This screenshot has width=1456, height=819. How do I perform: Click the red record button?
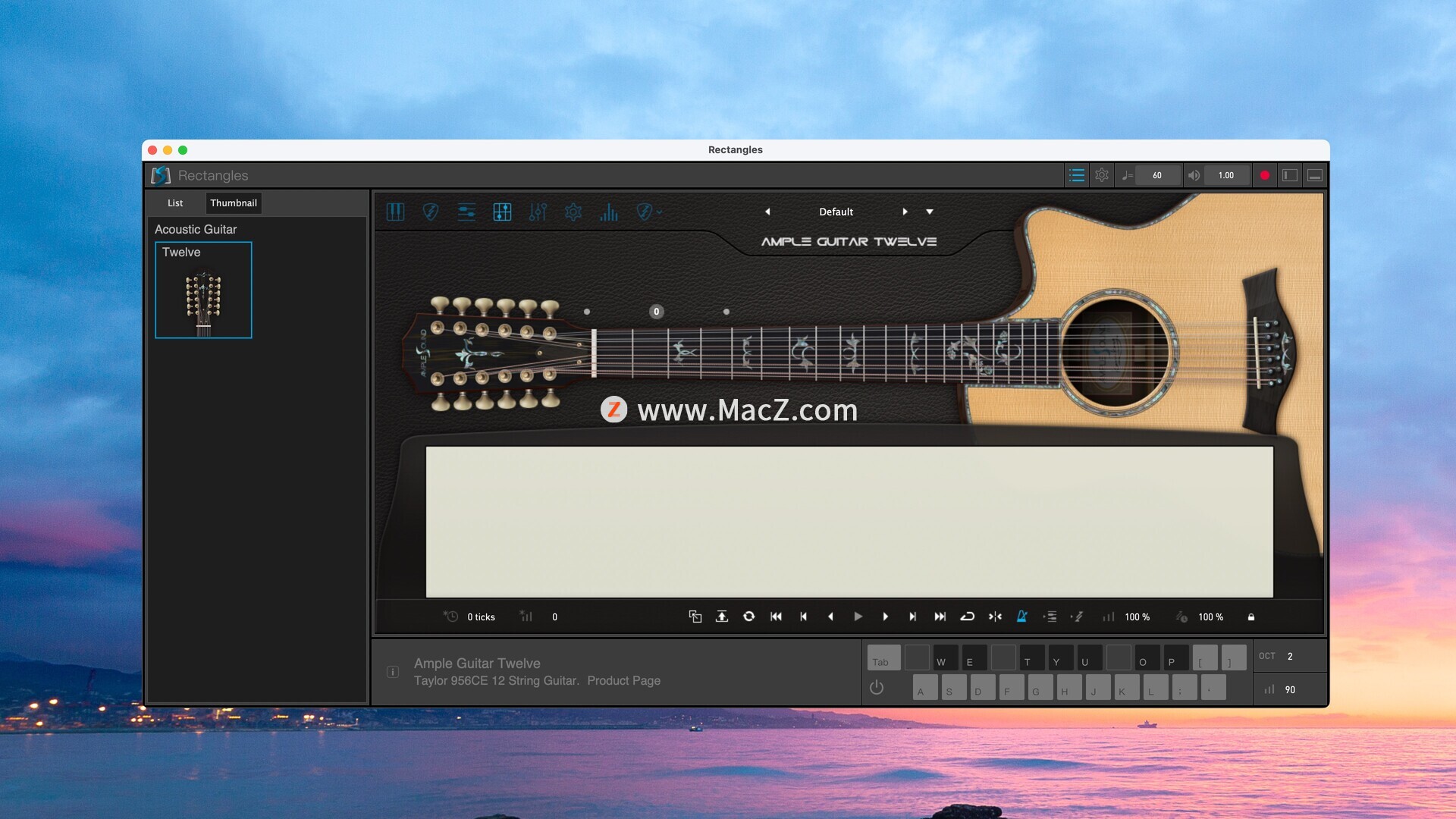coord(1264,175)
